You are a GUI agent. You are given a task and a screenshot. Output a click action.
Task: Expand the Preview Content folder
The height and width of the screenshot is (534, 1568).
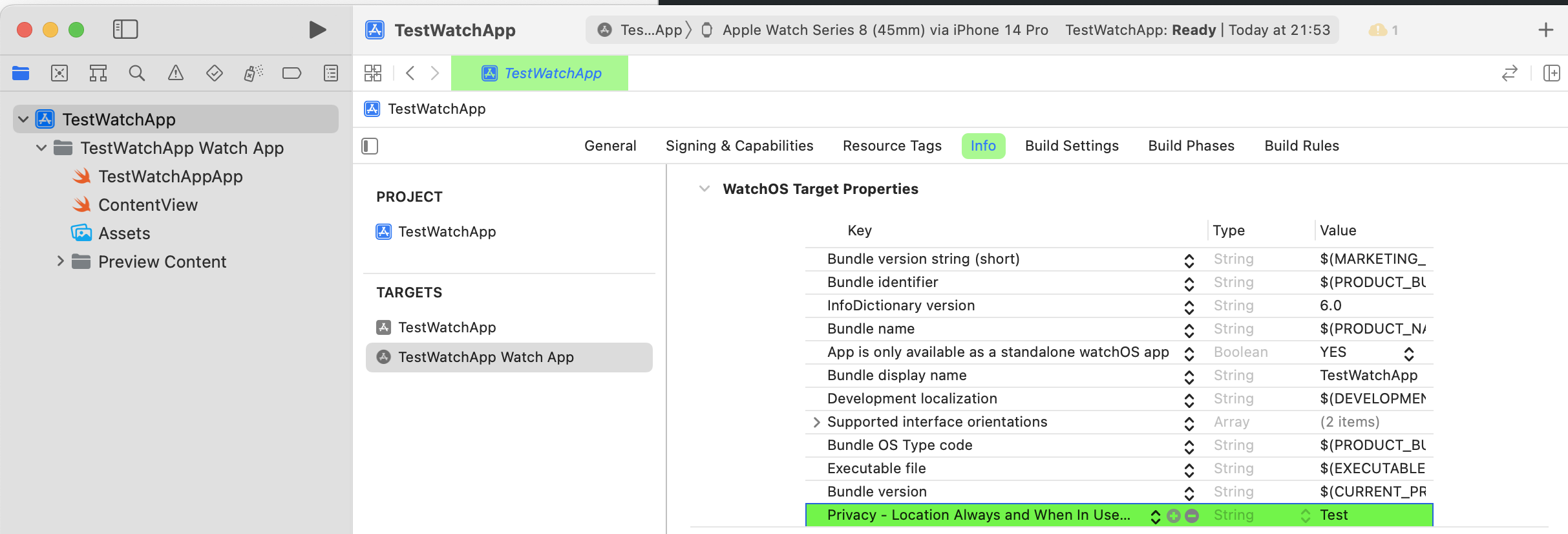pyautogui.click(x=60, y=261)
